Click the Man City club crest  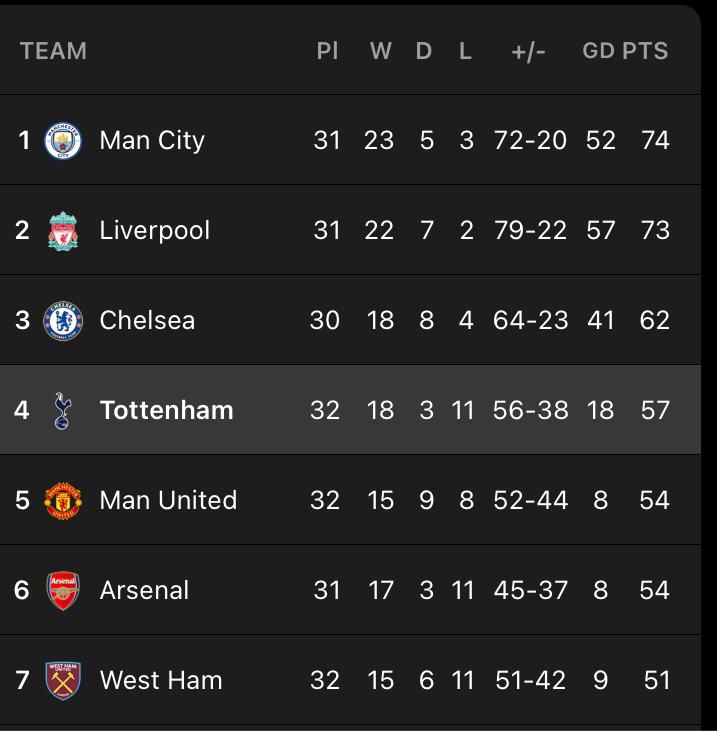pos(63,141)
